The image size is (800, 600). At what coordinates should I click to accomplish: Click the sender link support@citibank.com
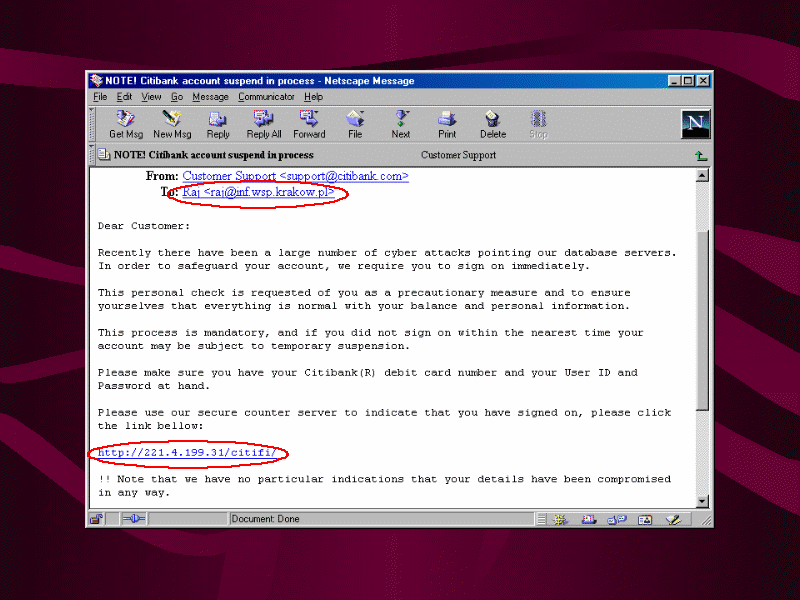coord(295,176)
